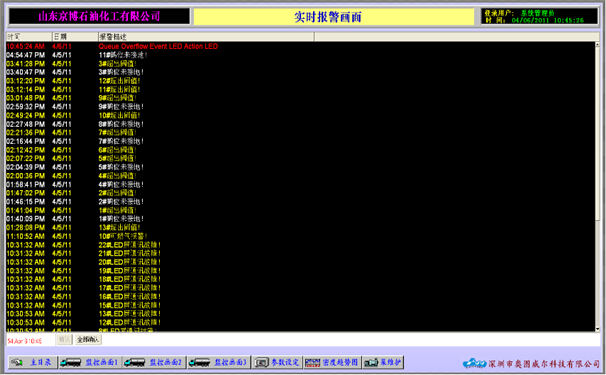Image resolution: width=606 pixels, height=375 pixels.
Task: Select the alarm logged at 01:58:41 PM
Action: pos(300,184)
